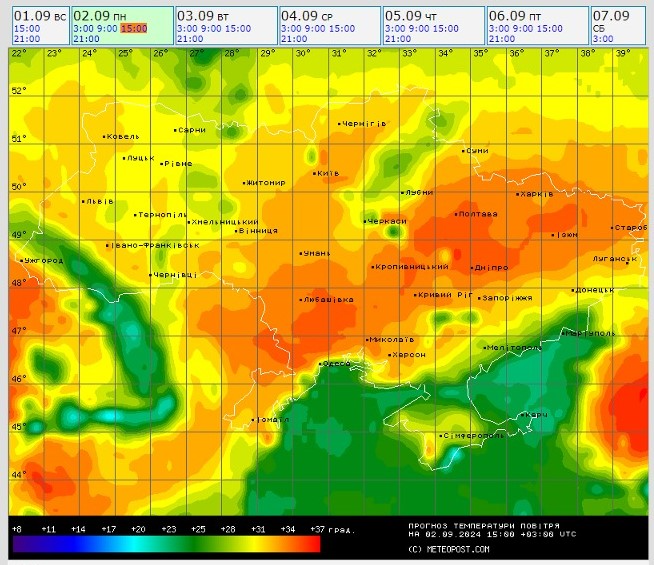Click the METEOPOST.COM copyright text
Viewport: 654px width, 565px height.
click(449, 549)
